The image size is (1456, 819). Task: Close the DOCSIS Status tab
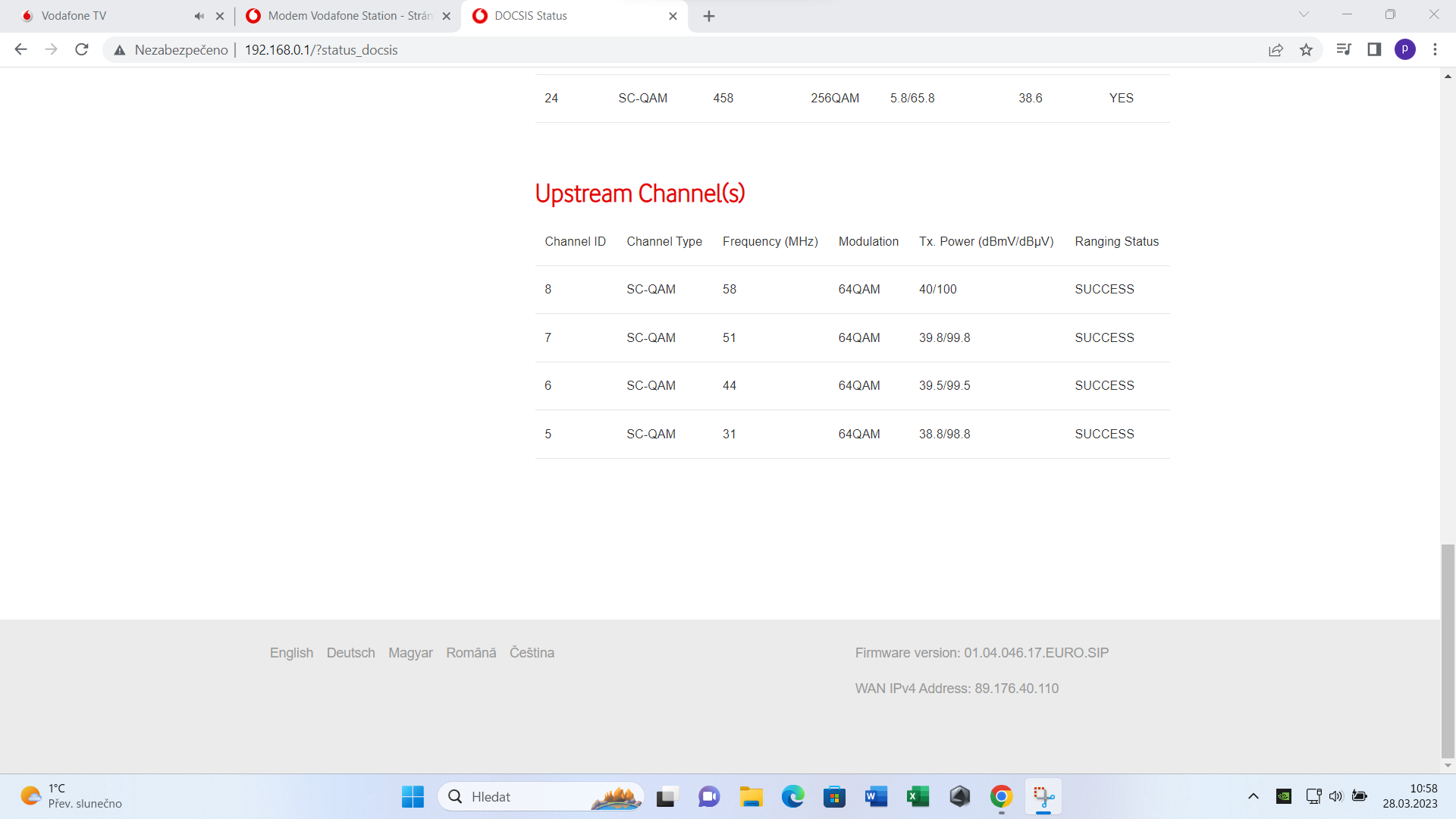click(x=673, y=16)
